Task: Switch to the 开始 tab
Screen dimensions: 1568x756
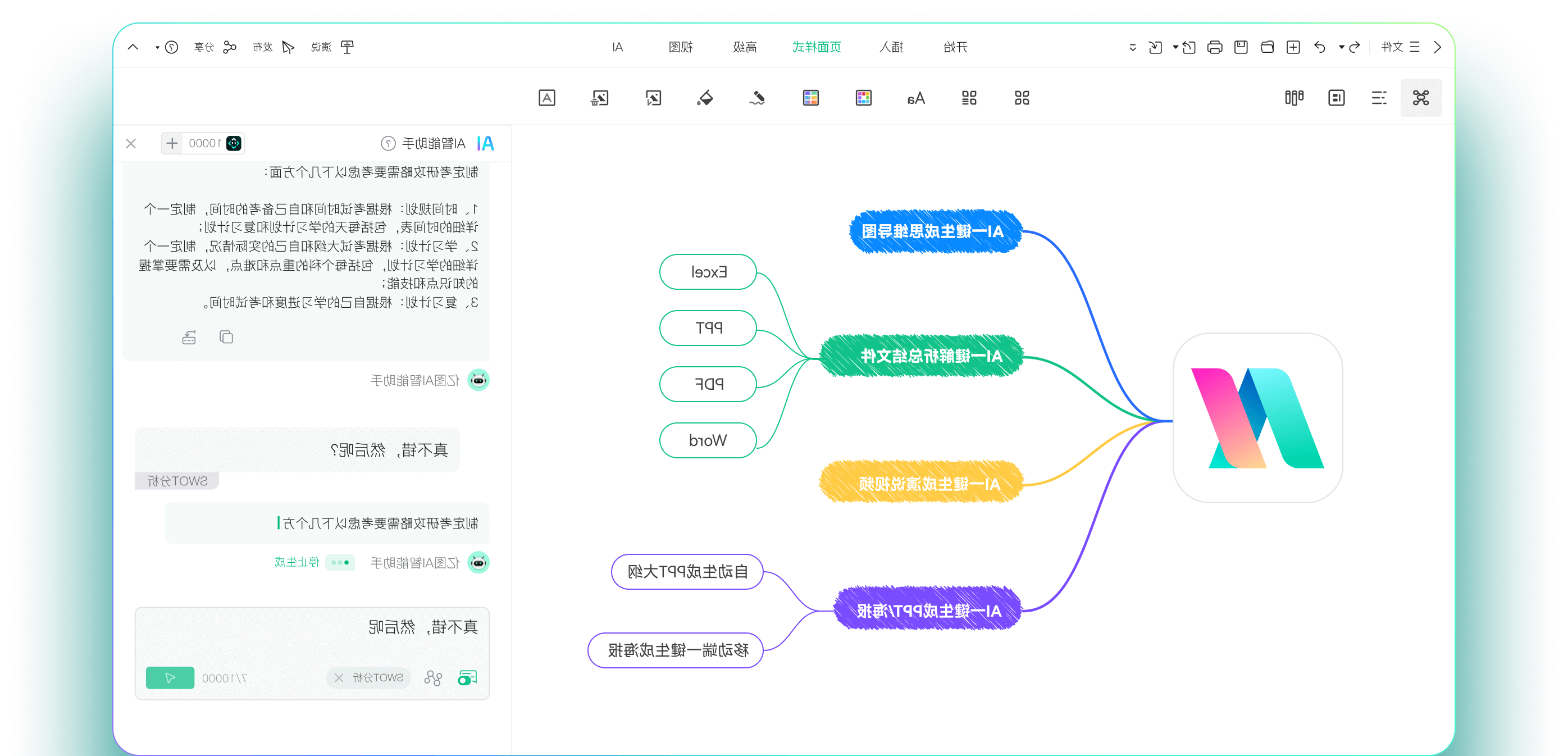Action: 955,47
